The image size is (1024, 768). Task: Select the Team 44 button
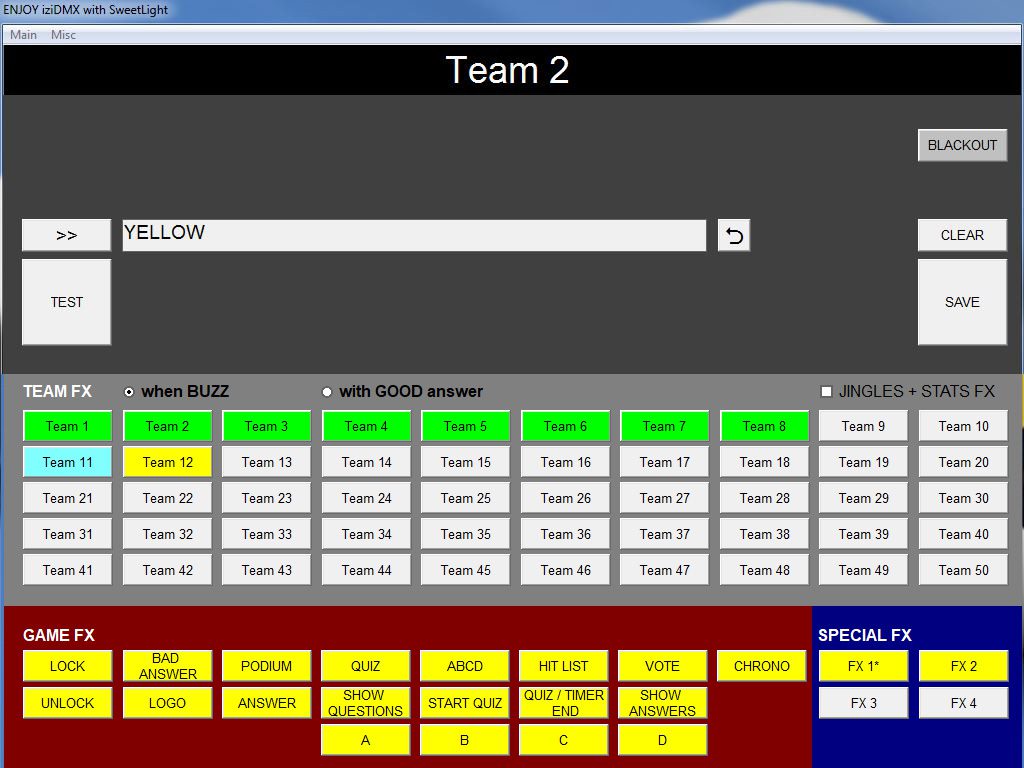[366, 569]
